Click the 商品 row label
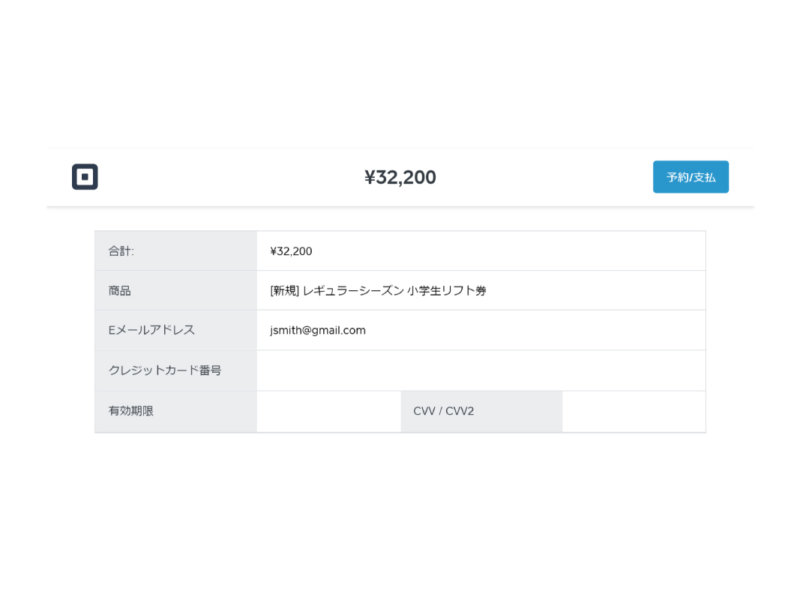 click(119, 291)
